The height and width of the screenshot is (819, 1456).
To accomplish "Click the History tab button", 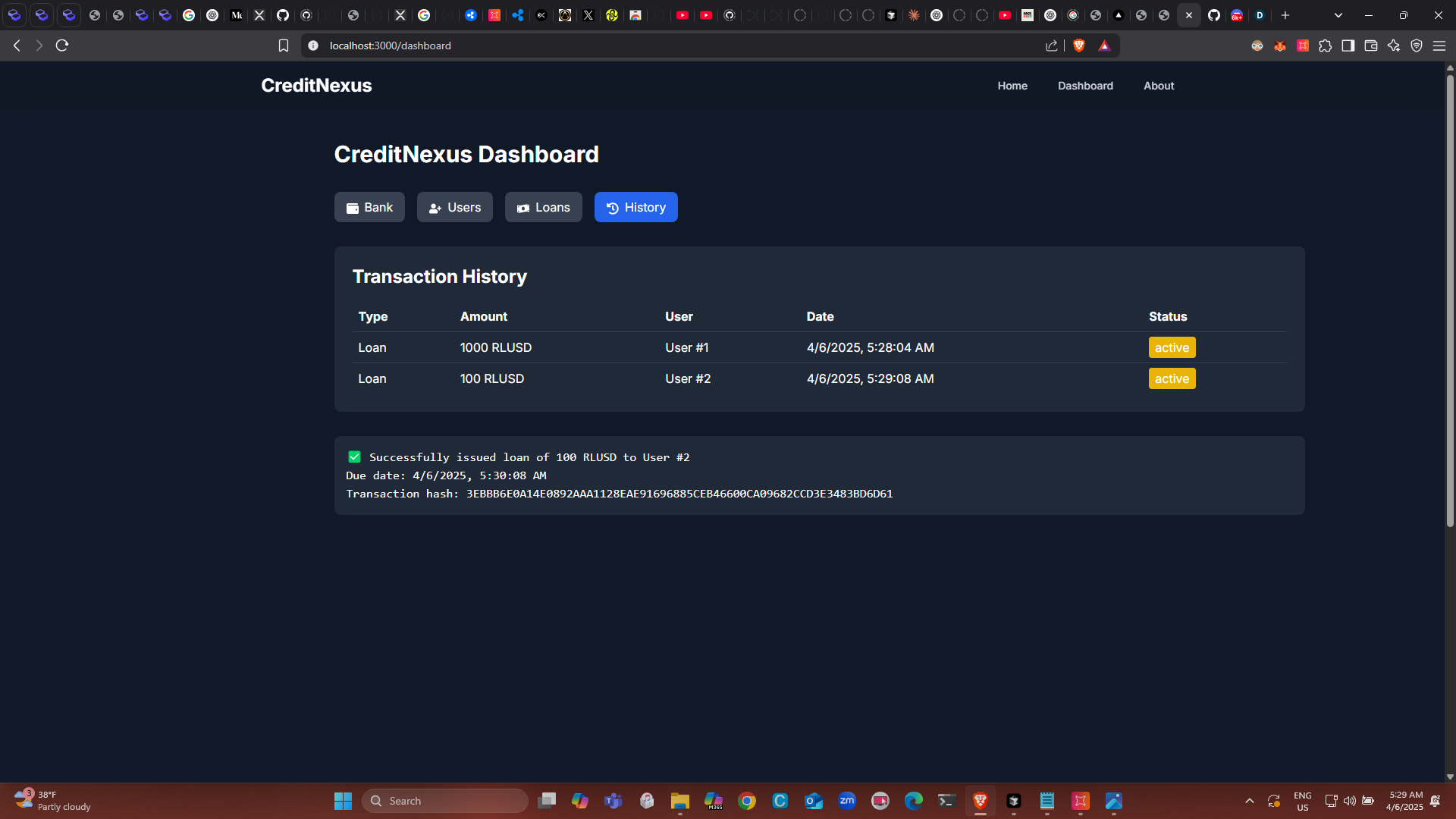I will point(635,207).
